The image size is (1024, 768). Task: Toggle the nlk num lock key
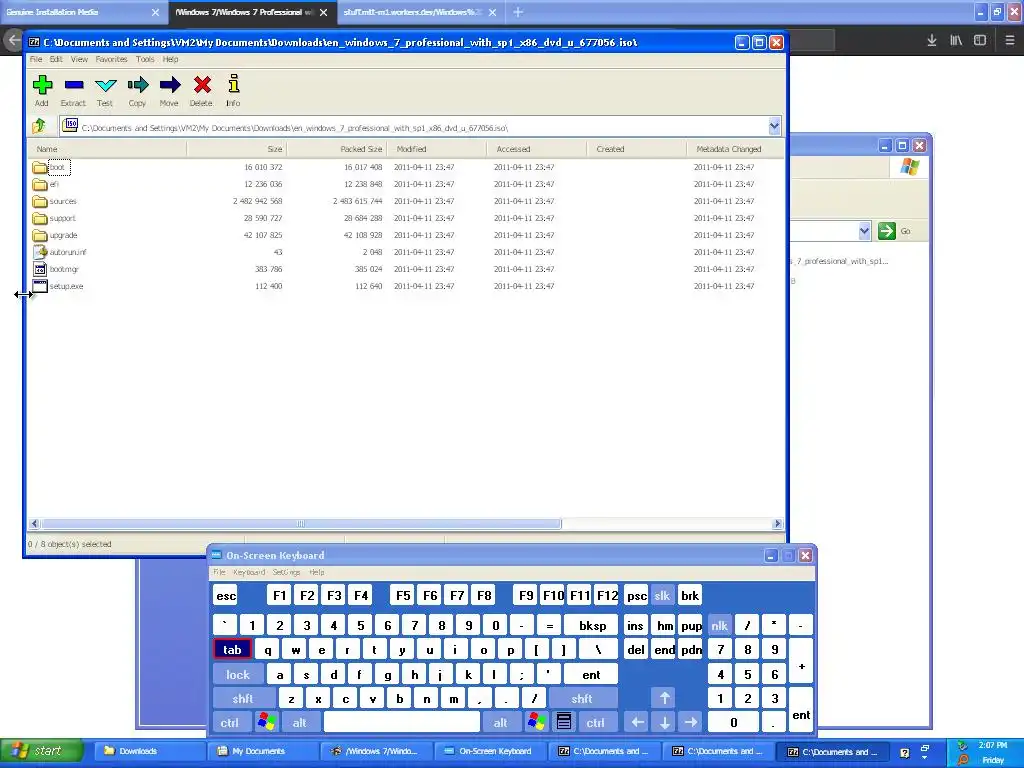click(719, 626)
